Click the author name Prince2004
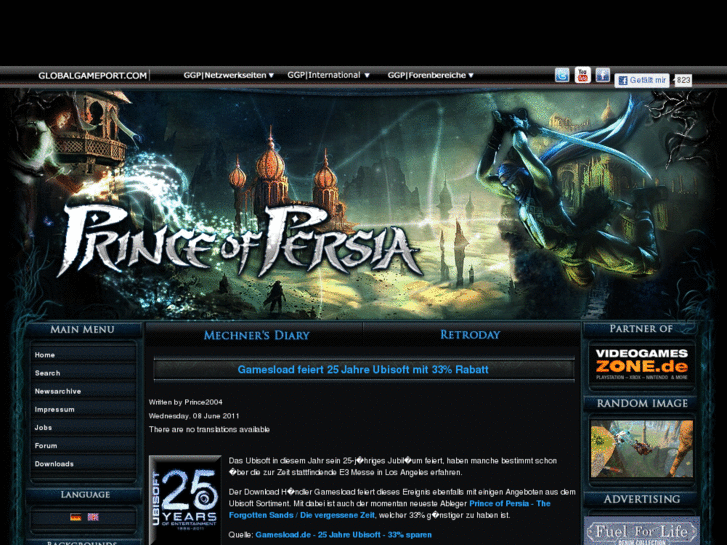Viewport: 727px width, 545px height. (204, 402)
